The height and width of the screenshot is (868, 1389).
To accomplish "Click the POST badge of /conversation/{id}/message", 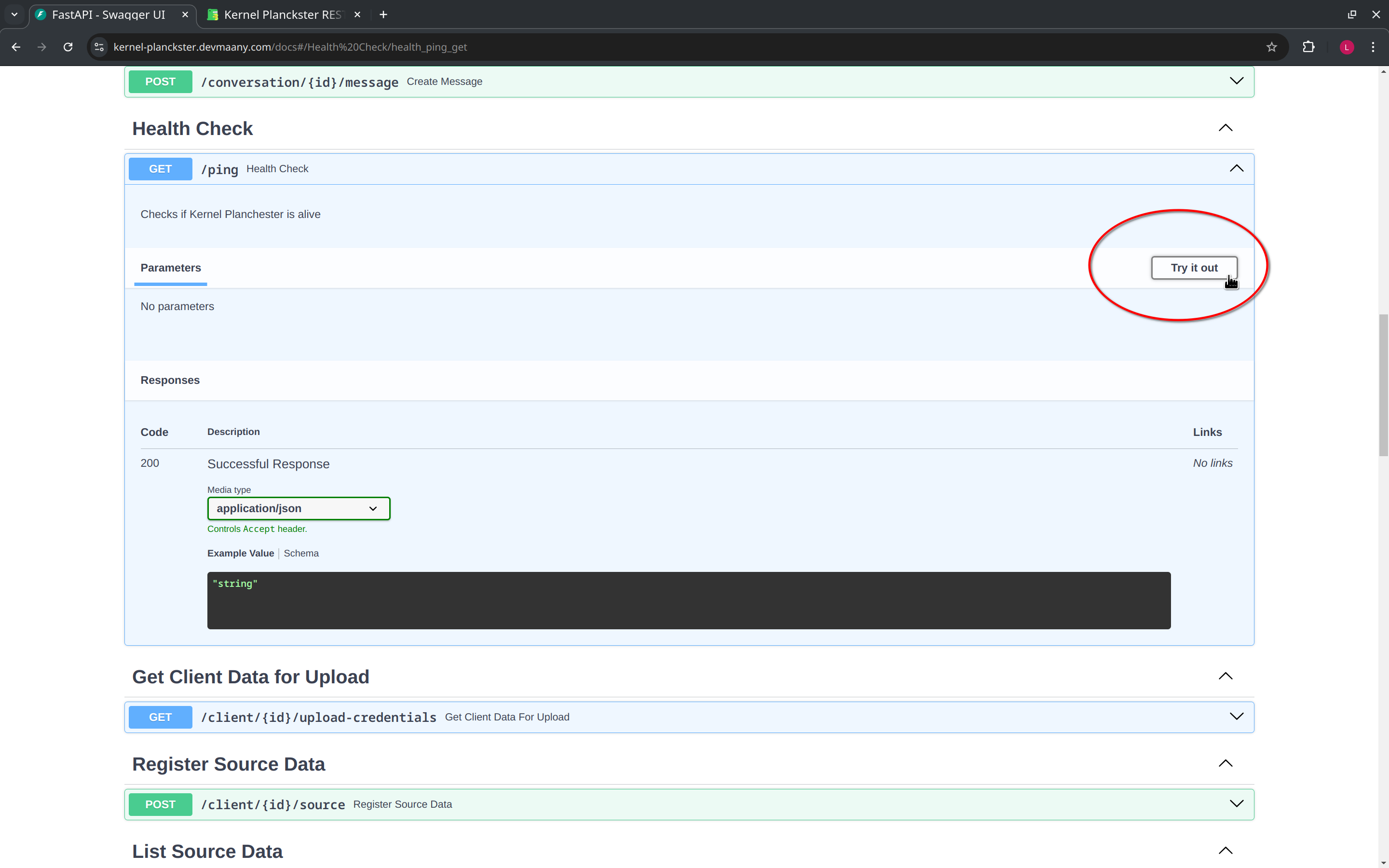I will point(160,81).
